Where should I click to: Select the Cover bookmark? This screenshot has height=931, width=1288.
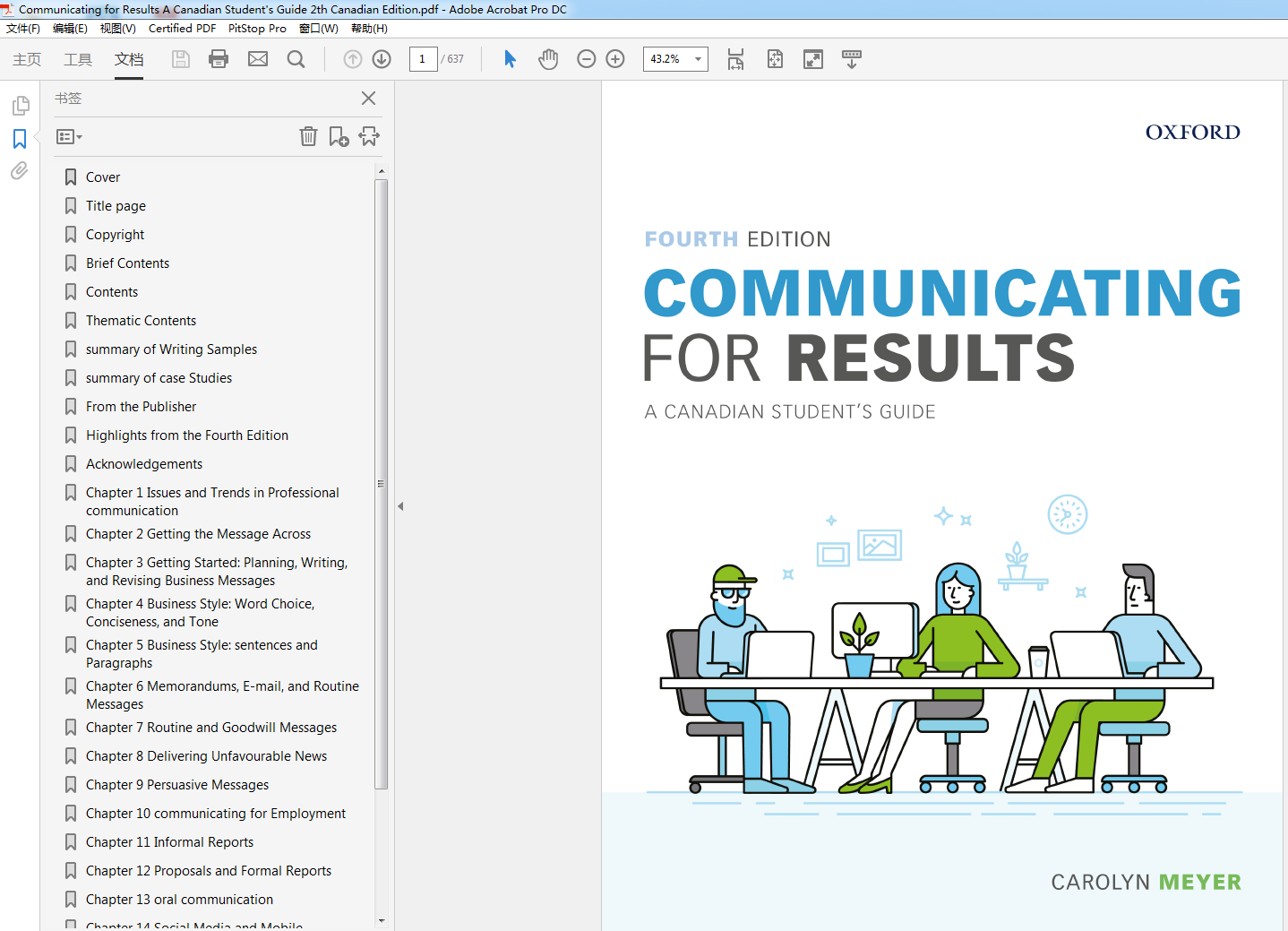tap(103, 177)
